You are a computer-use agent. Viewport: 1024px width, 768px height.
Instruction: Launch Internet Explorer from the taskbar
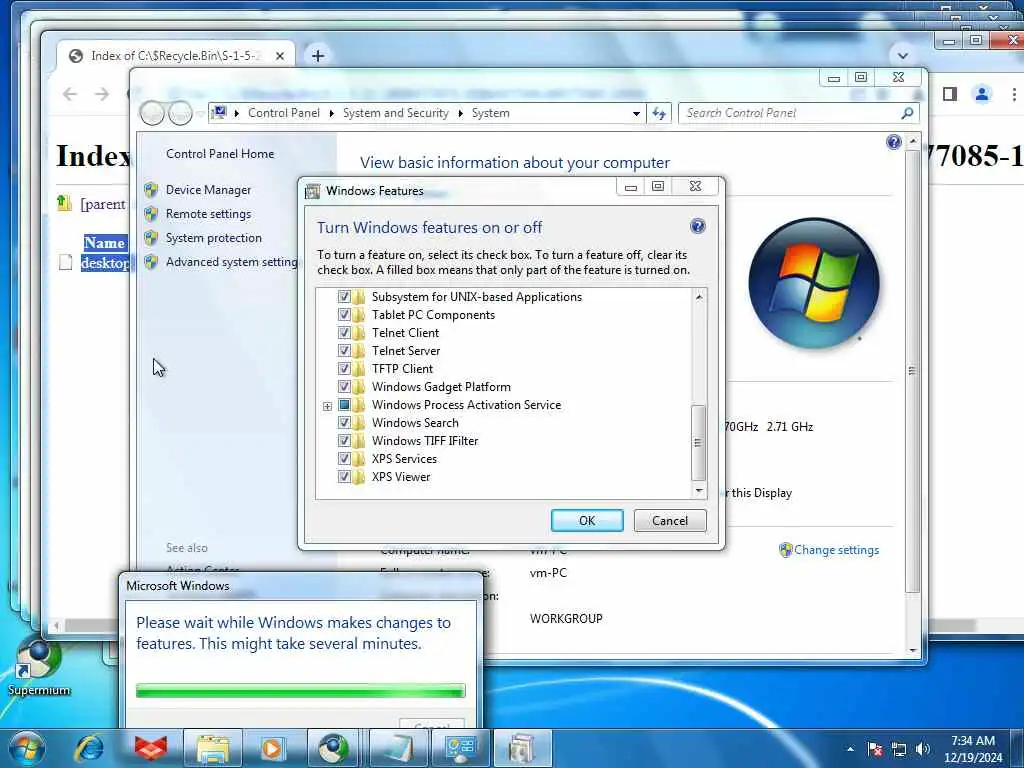[89, 748]
